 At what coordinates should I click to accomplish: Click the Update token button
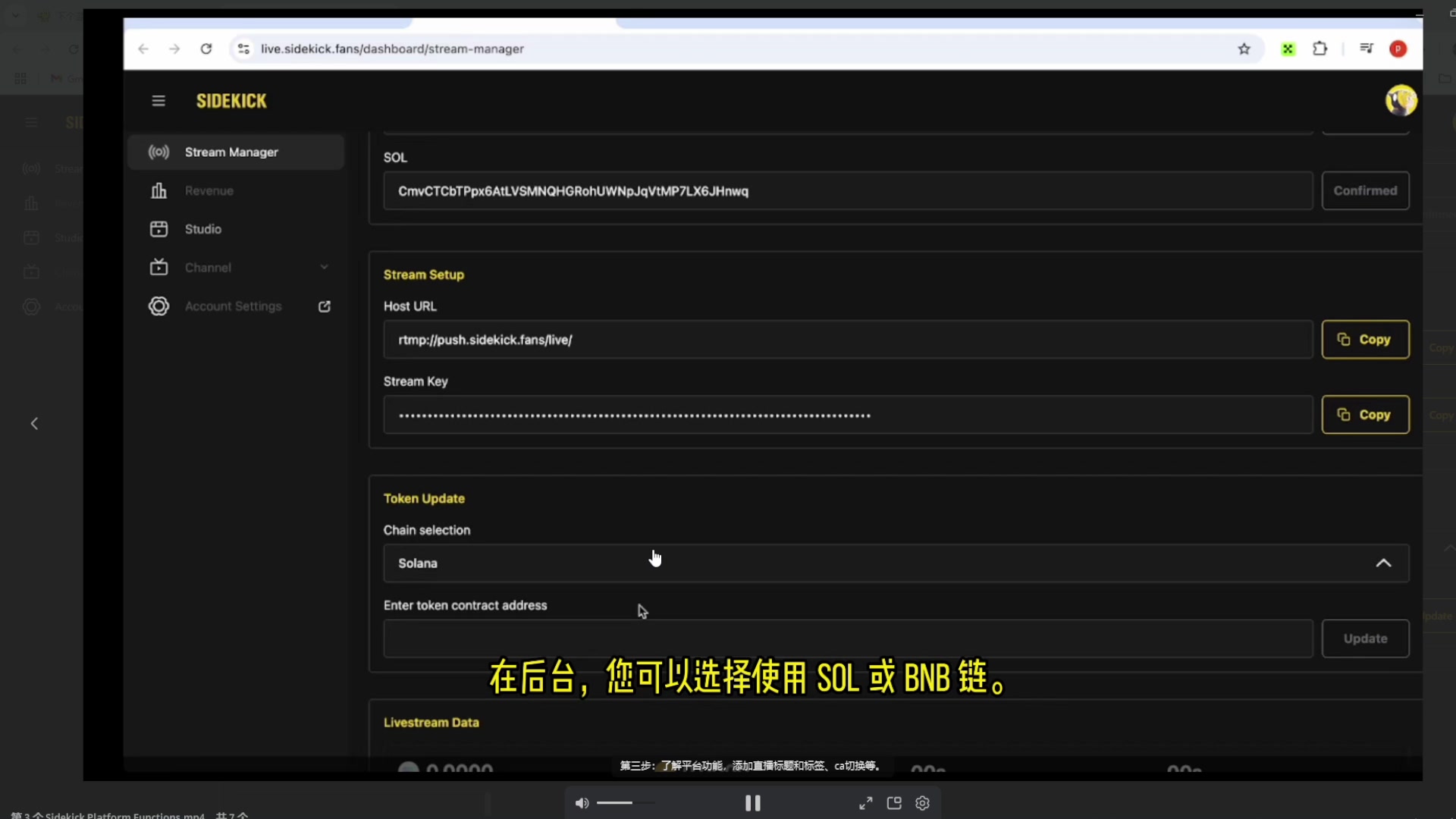coord(1365,639)
